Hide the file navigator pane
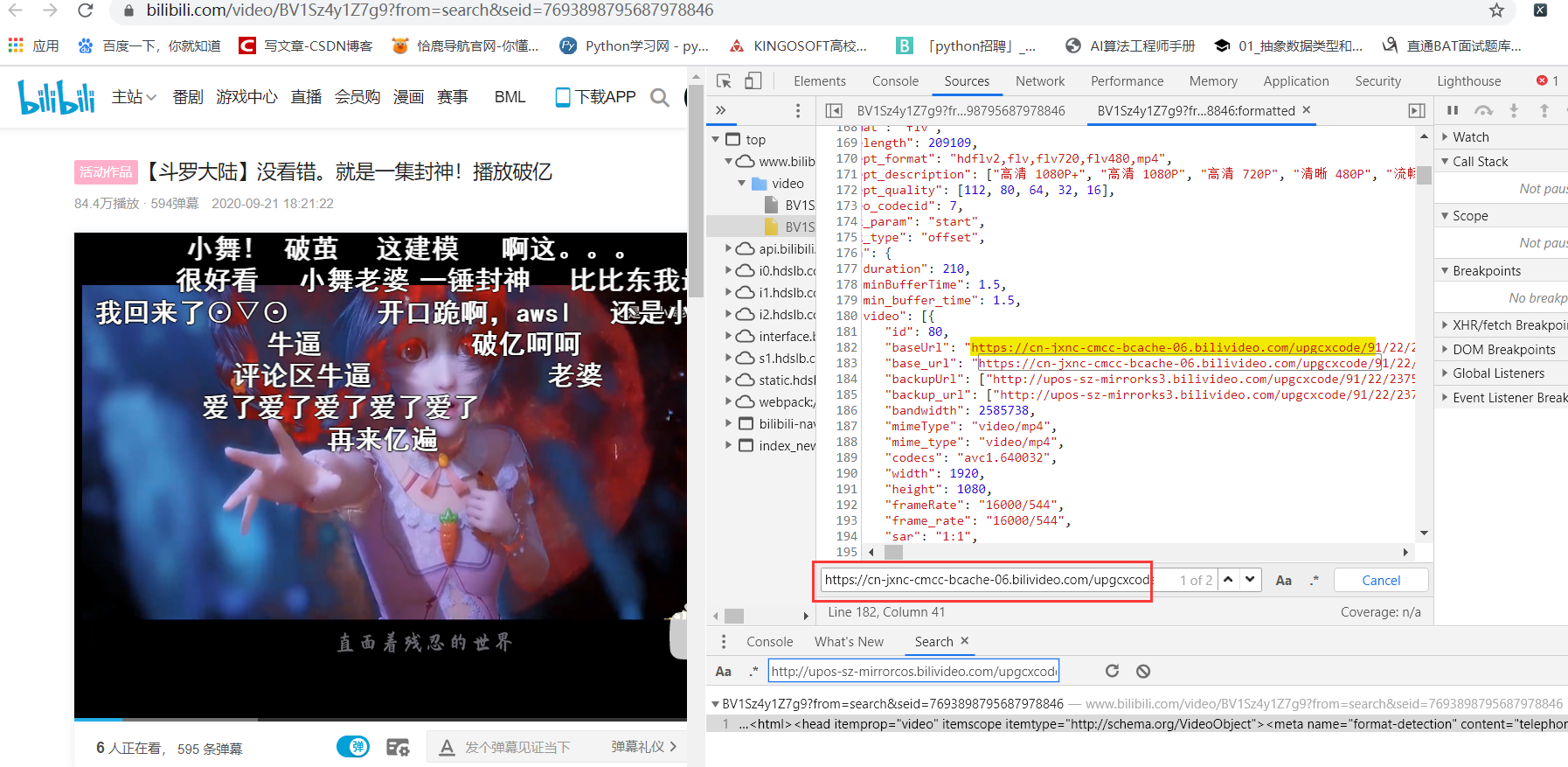 pos(834,110)
